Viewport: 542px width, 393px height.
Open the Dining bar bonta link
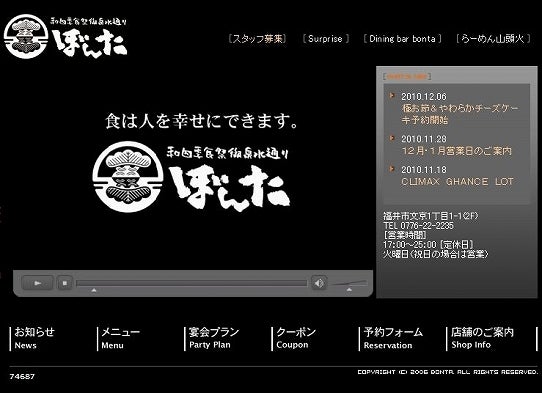pyautogui.click(x=402, y=39)
